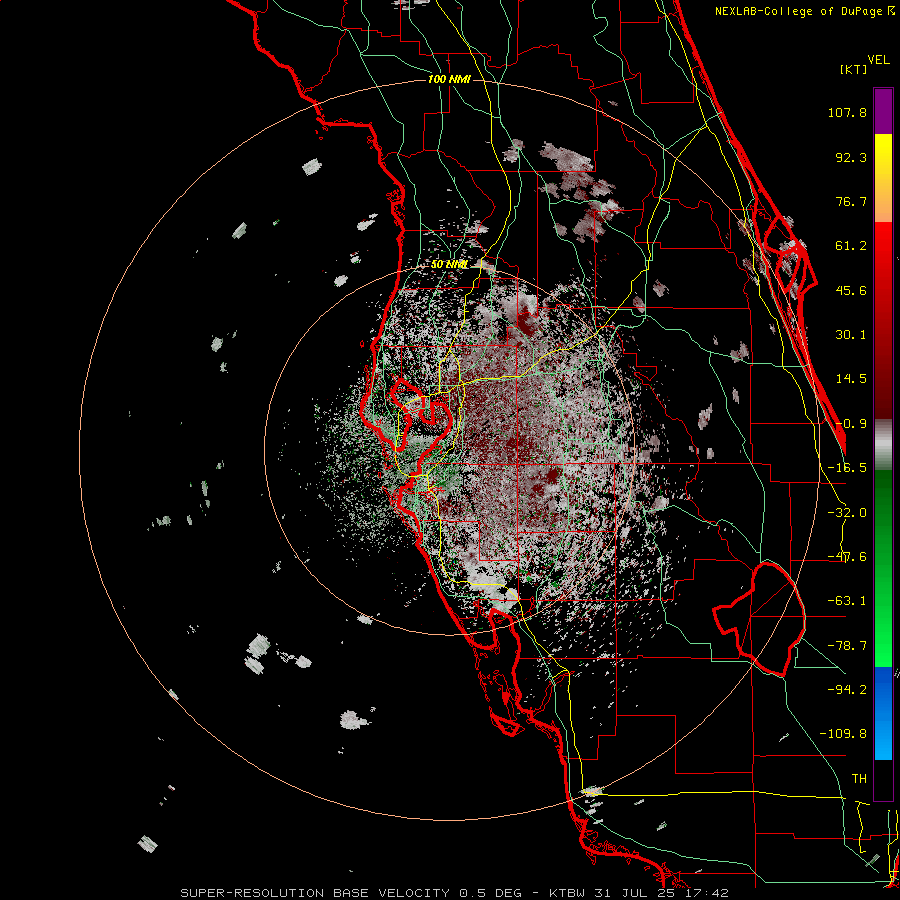Click the yellow-orange segment of color bar
Image resolution: width=900 pixels, height=900 pixels.
pyautogui.click(x=883, y=178)
